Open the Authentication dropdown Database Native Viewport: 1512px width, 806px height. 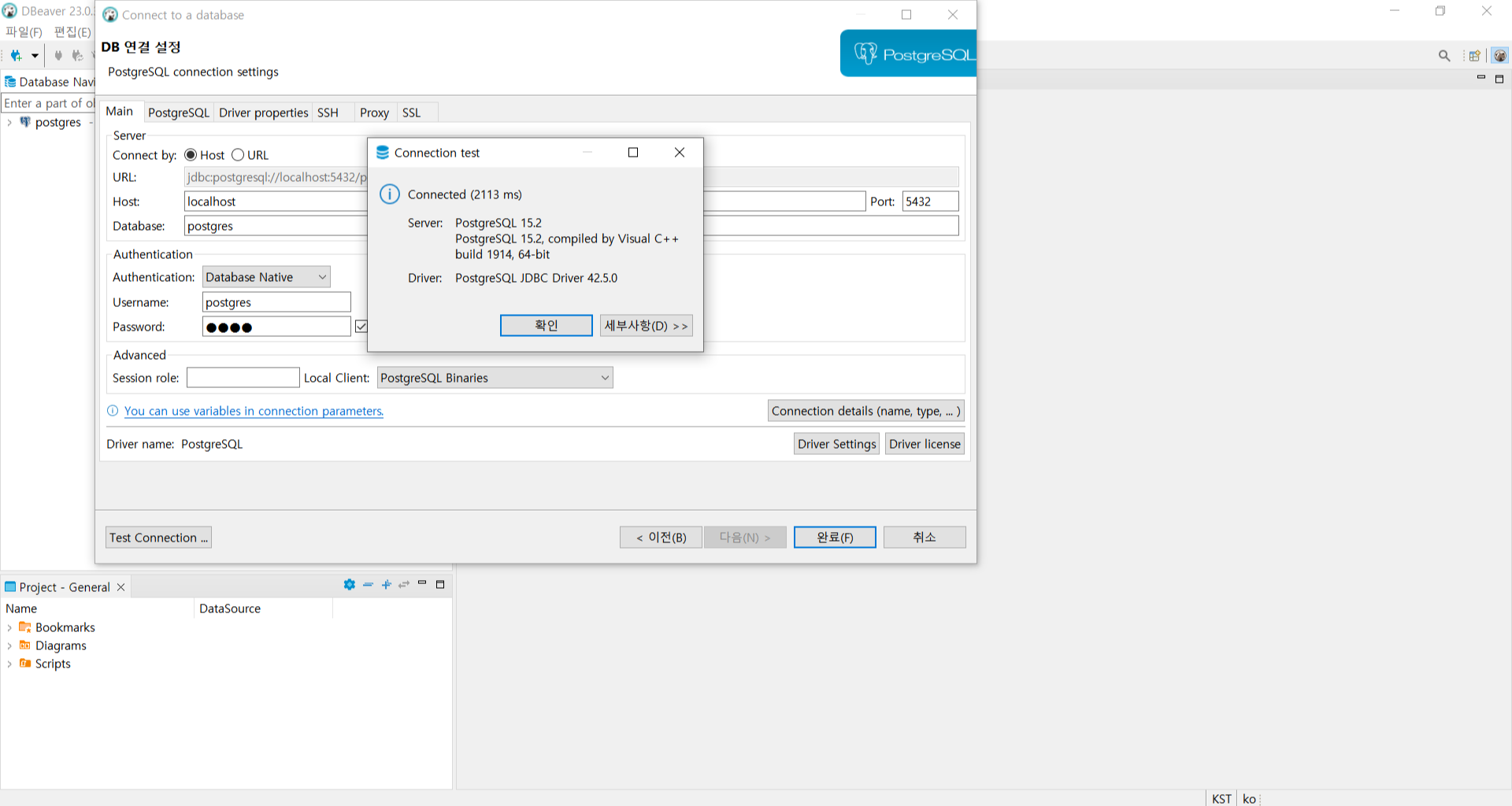tap(266, 277)
